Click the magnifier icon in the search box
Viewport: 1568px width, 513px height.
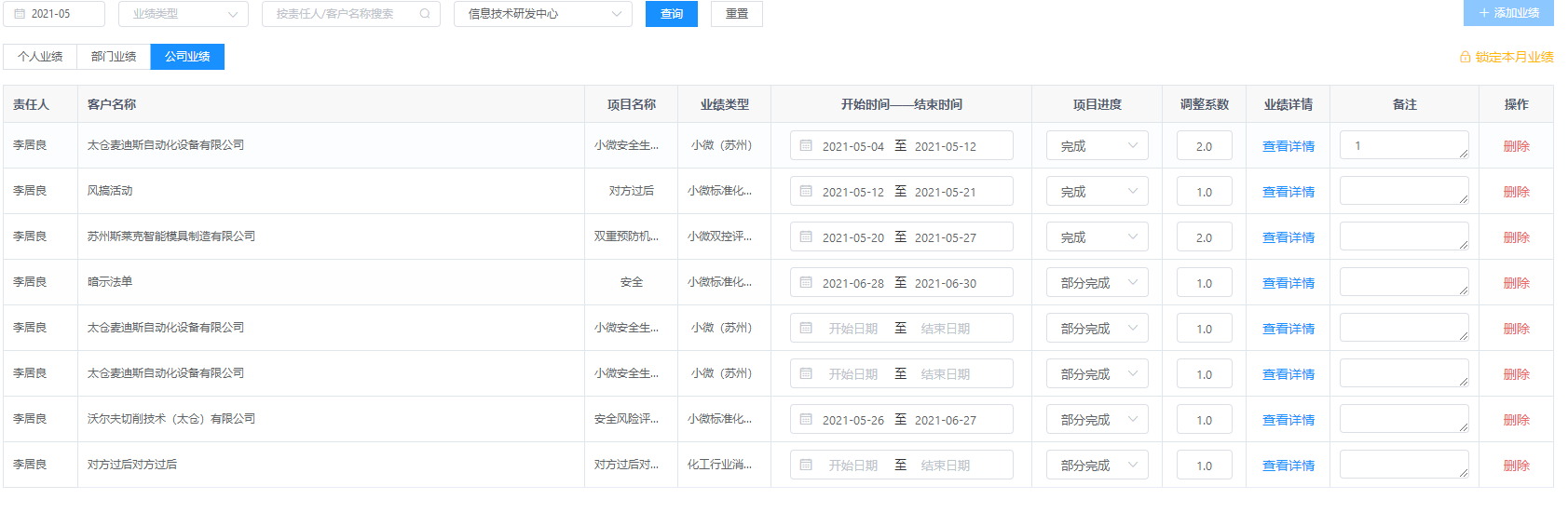pos(425,14)
